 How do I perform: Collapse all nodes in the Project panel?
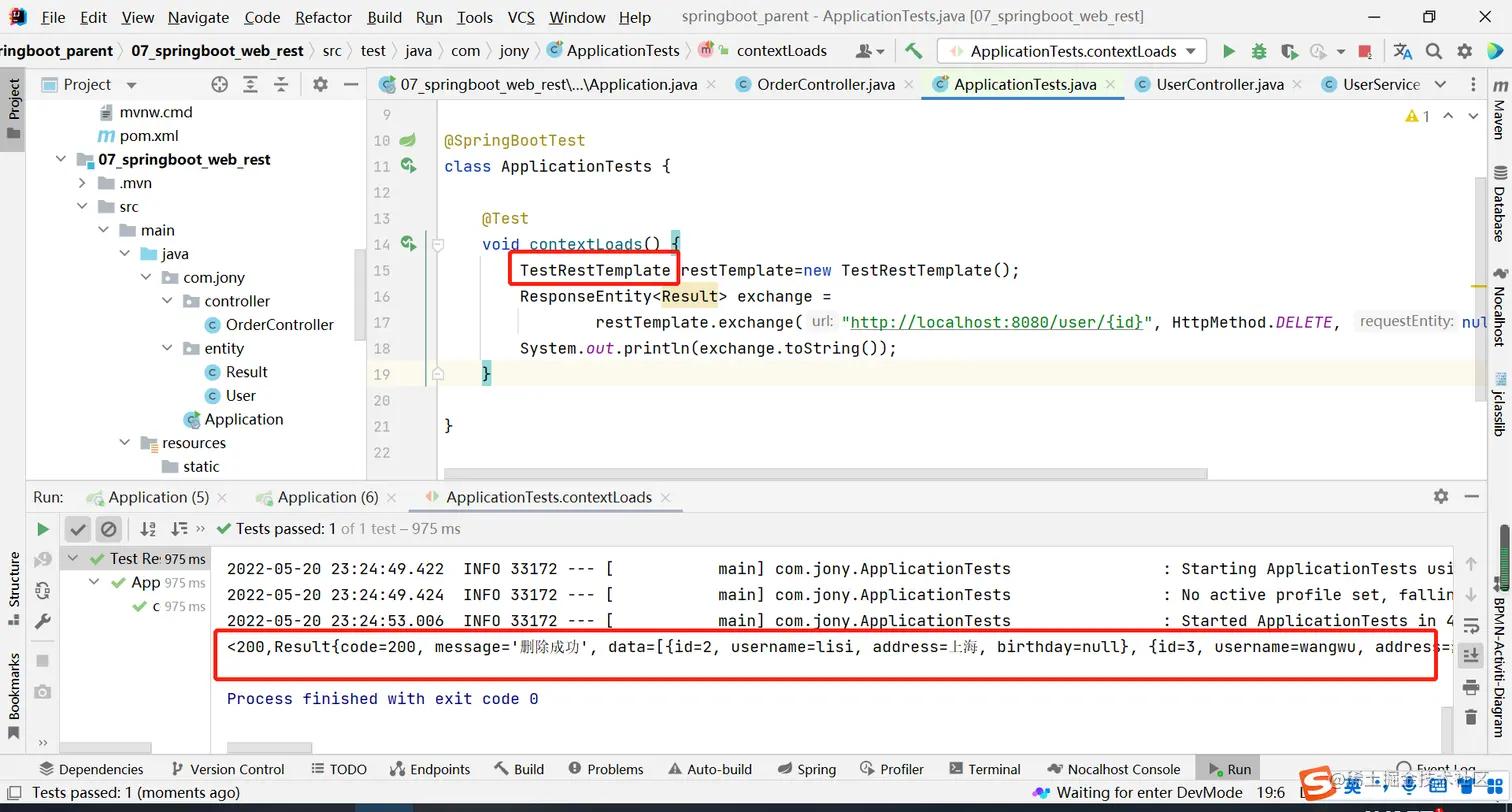(281, 84)
